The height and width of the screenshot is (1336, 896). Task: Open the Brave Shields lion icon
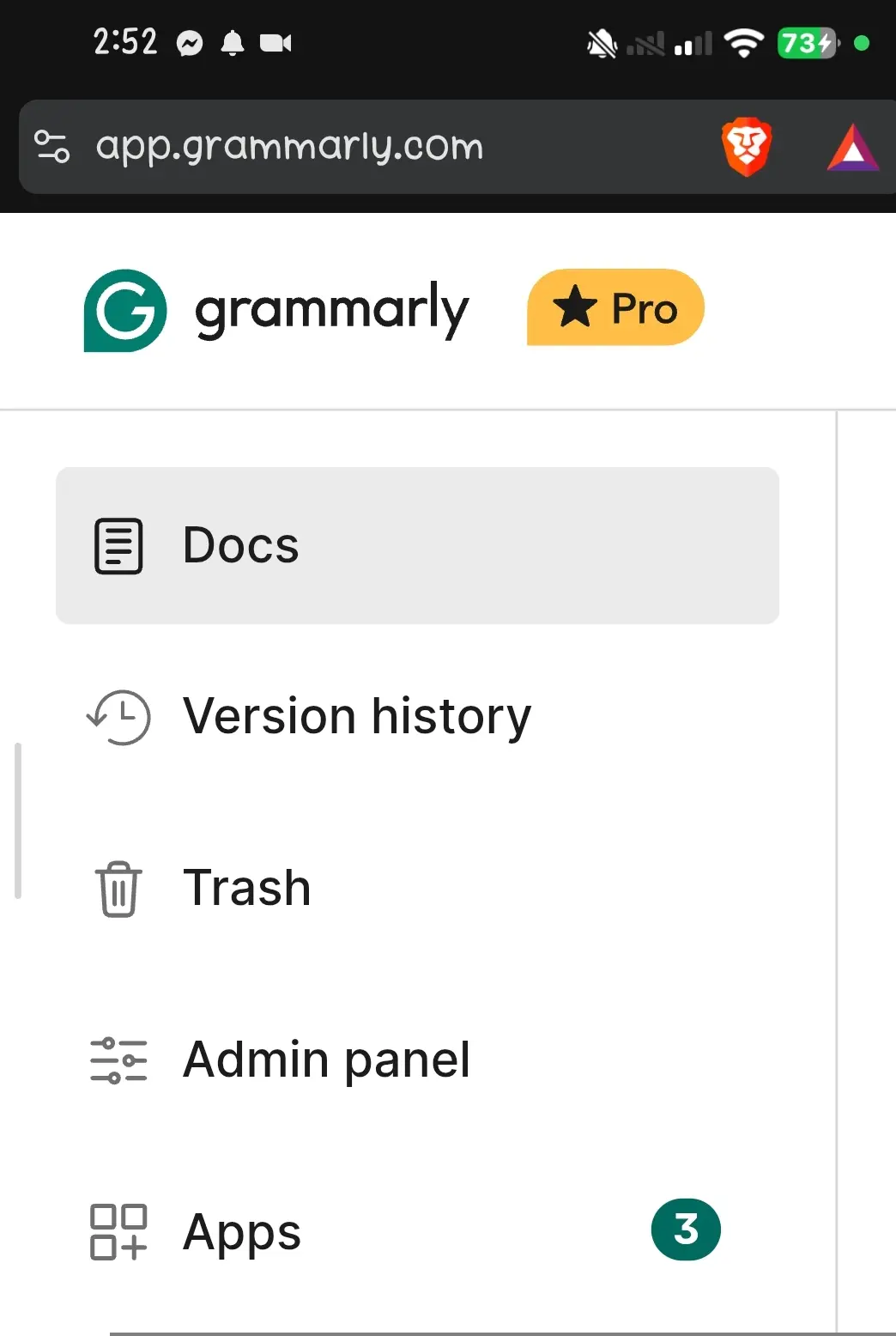[x=747, y=147]
